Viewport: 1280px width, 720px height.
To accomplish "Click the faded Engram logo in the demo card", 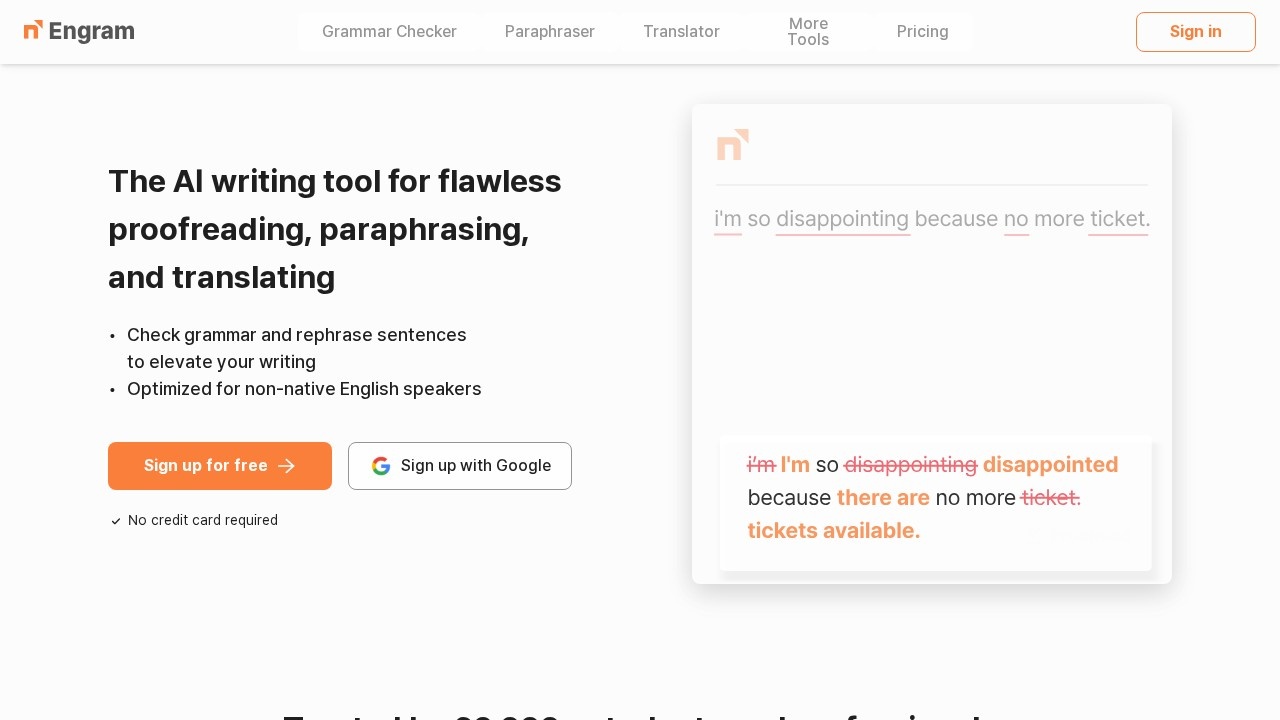I will (x=733, y=145).
